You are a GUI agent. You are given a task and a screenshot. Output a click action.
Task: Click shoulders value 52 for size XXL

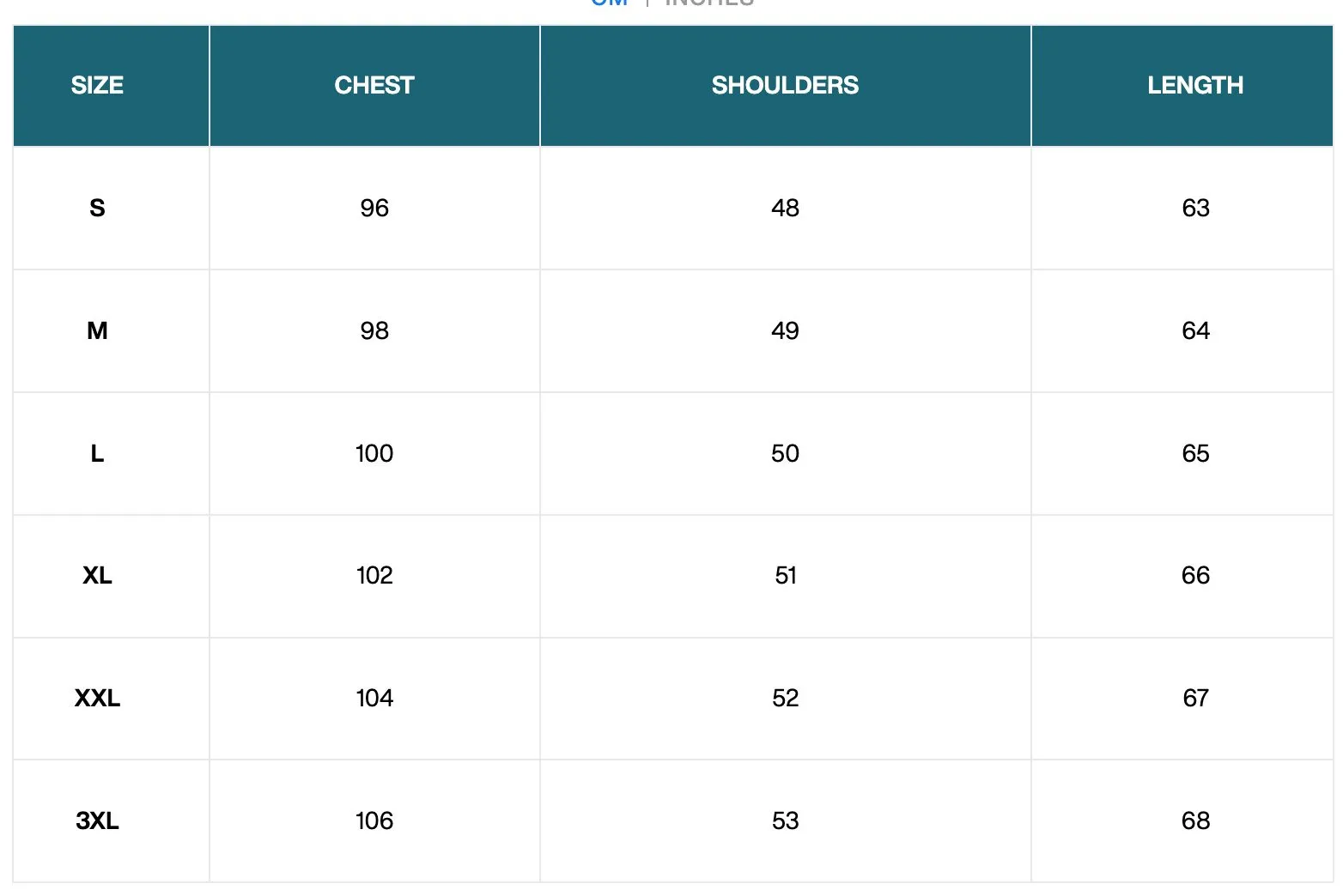(785, 698)
